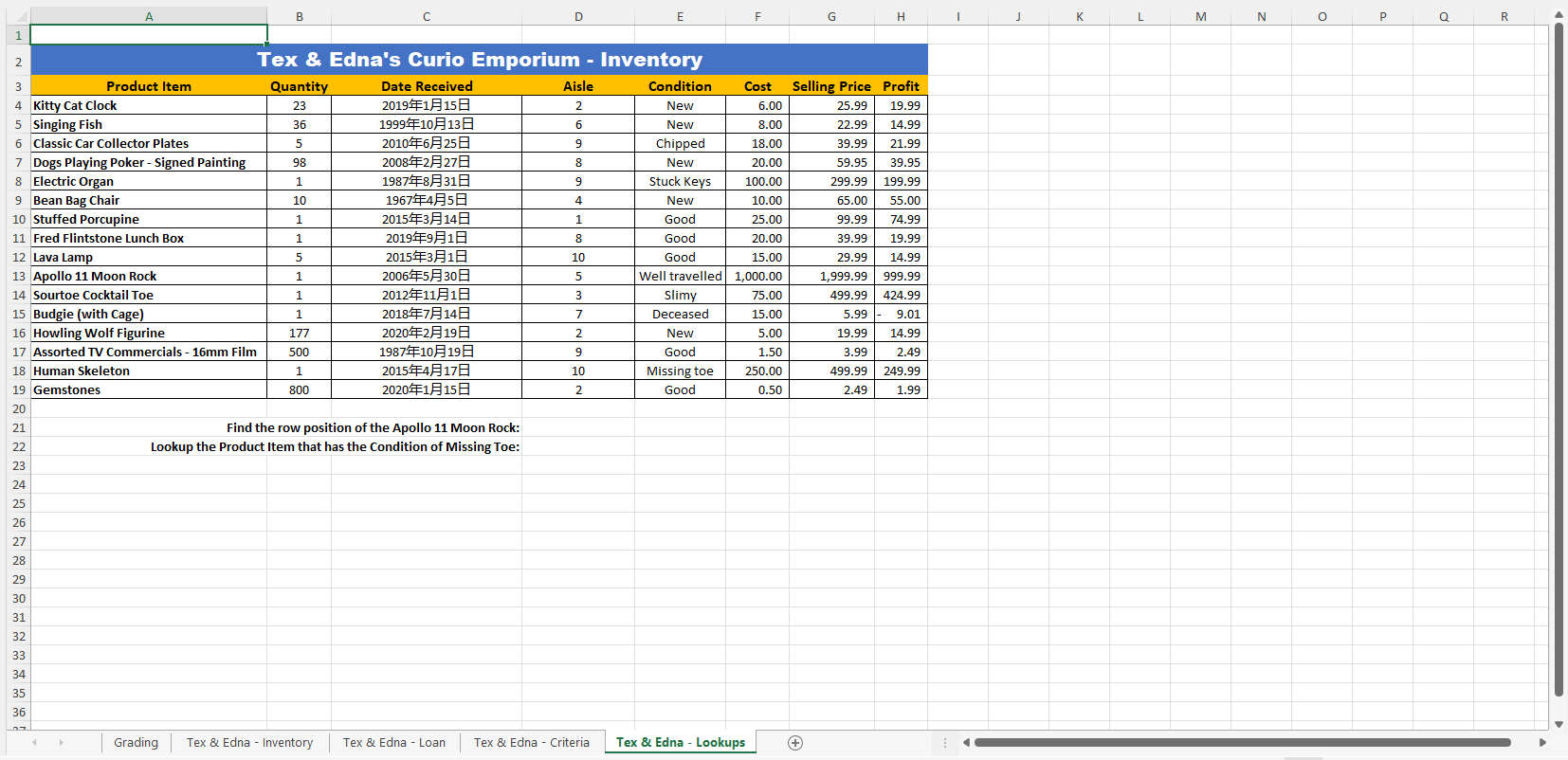This screenshot has height=760, width=1568.
Task: Open Tex & Edna - Criteria tab
Action: click(531, 743)
